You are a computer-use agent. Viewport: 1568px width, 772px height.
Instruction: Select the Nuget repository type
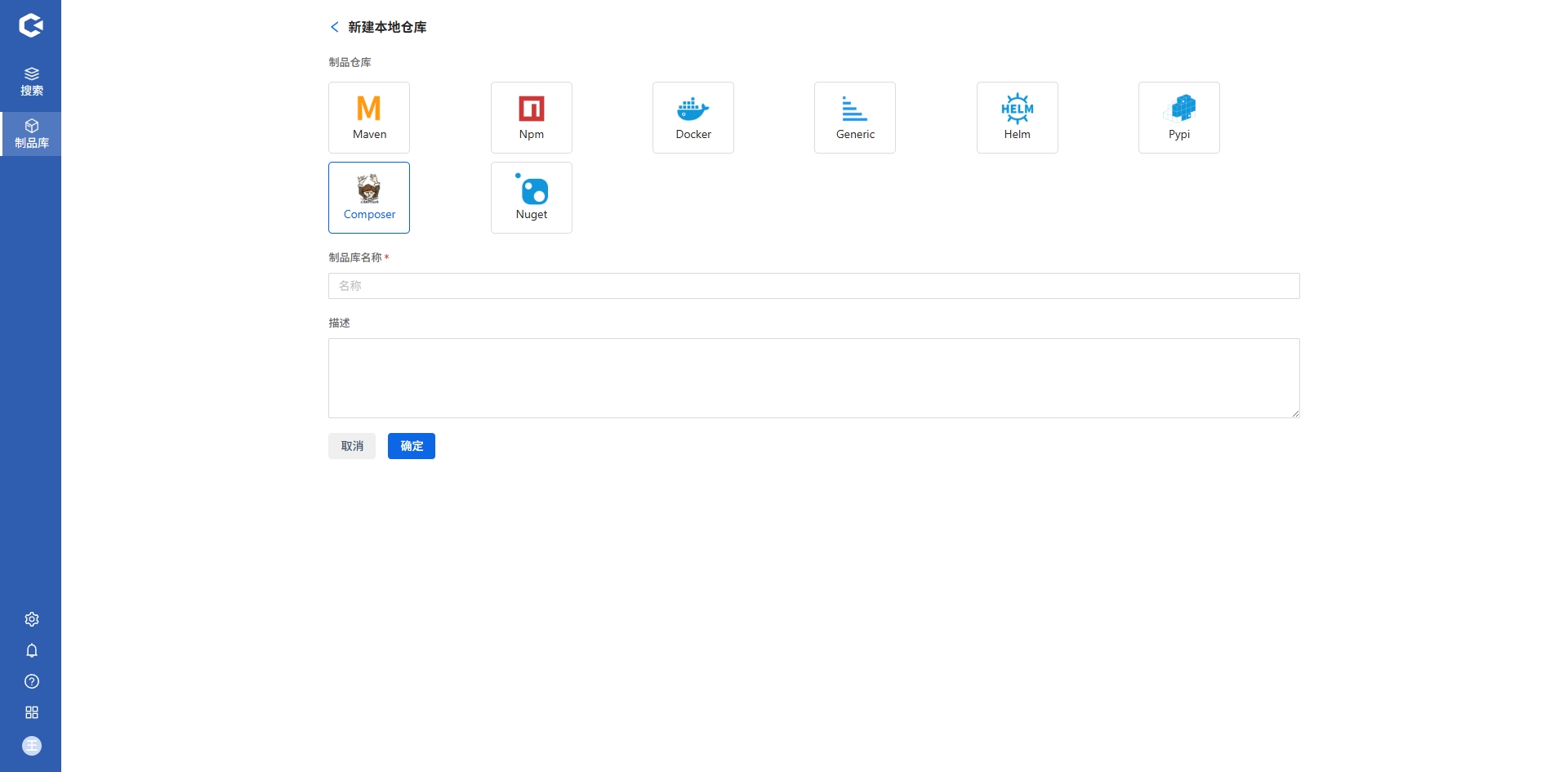tap(532, 198)
